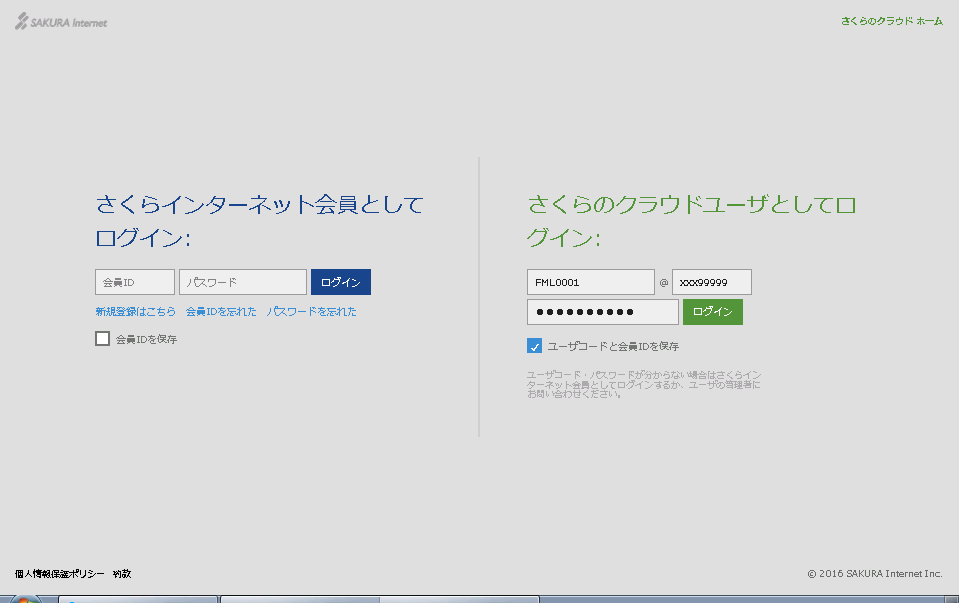Click © 2016 SAKURA Internet Inc. text
959x603 pixels.
[875, 574]
